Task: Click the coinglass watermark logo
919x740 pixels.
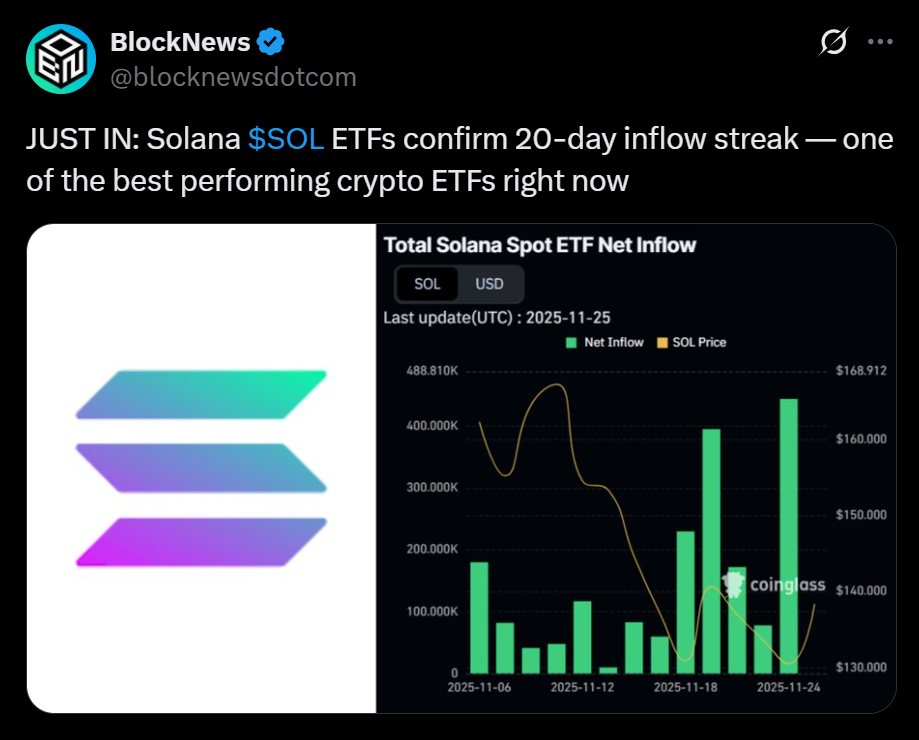Action: pos(774,585)
